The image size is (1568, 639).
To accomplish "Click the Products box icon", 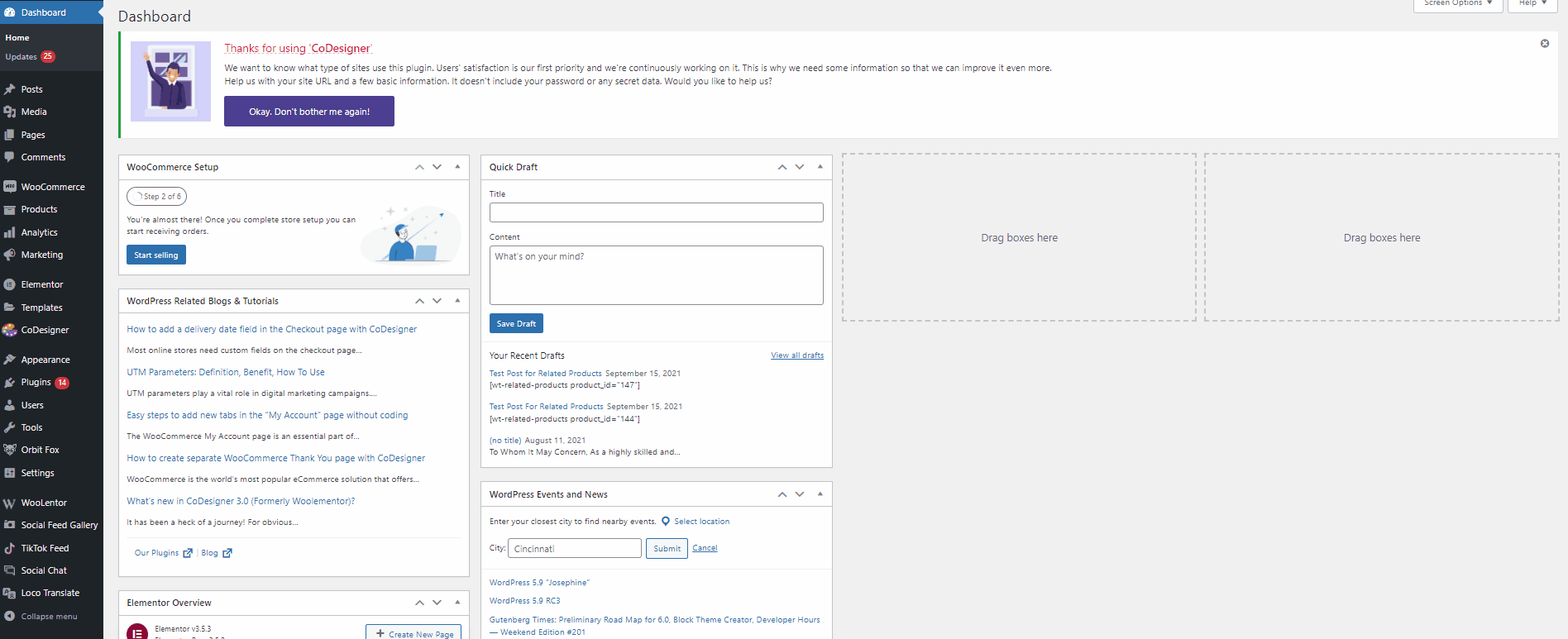I will [x=10, y=209].
